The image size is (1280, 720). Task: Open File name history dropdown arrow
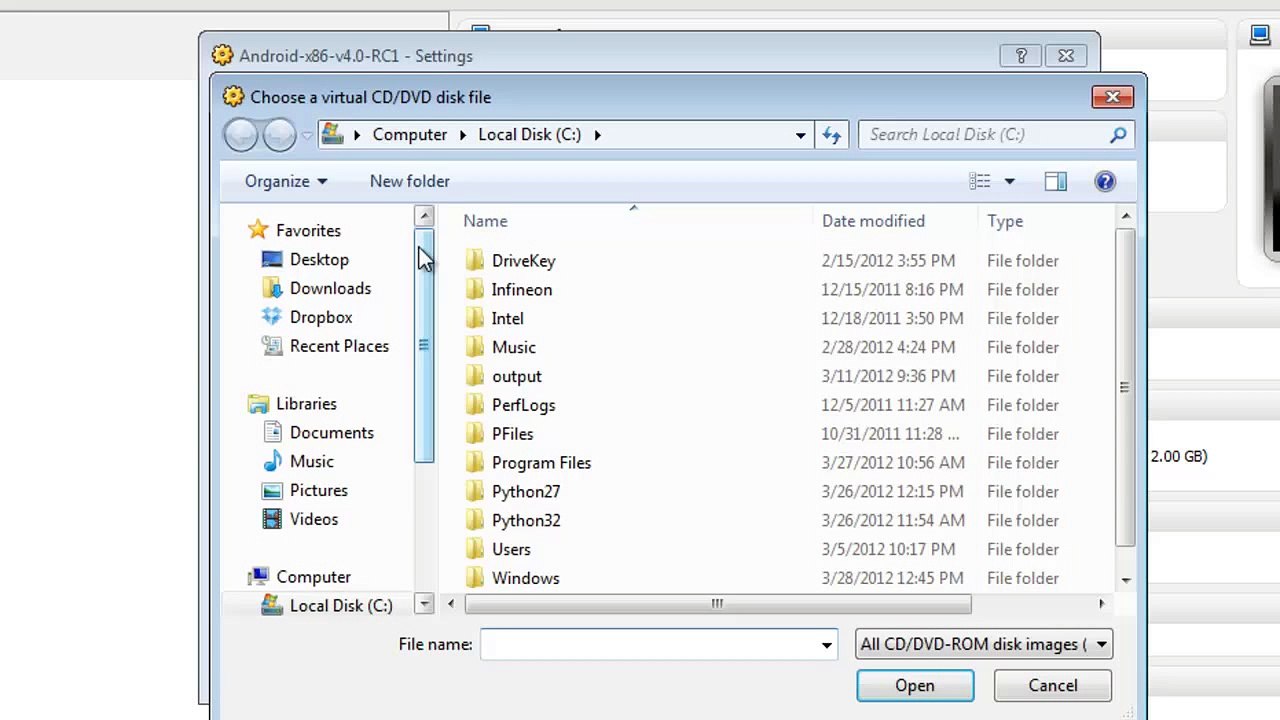(x=827, y=645)
